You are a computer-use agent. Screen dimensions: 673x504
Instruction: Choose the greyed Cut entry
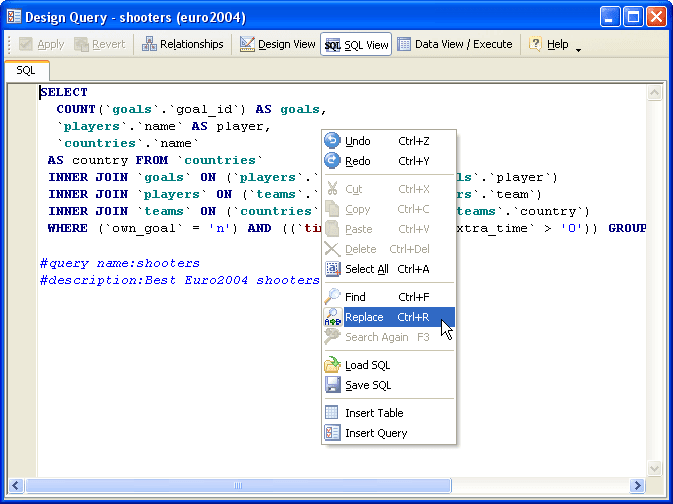tap(388, 189)
